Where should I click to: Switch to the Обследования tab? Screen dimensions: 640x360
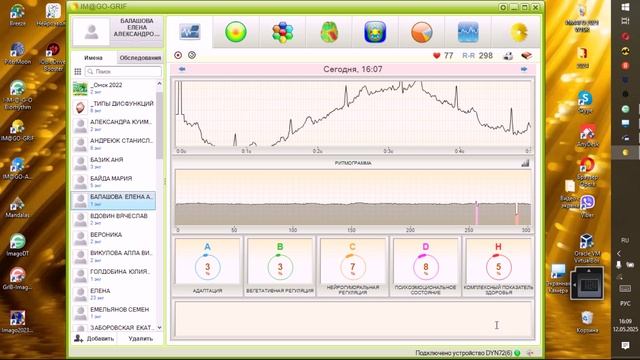pyautogui.click(x=140, y=58)
